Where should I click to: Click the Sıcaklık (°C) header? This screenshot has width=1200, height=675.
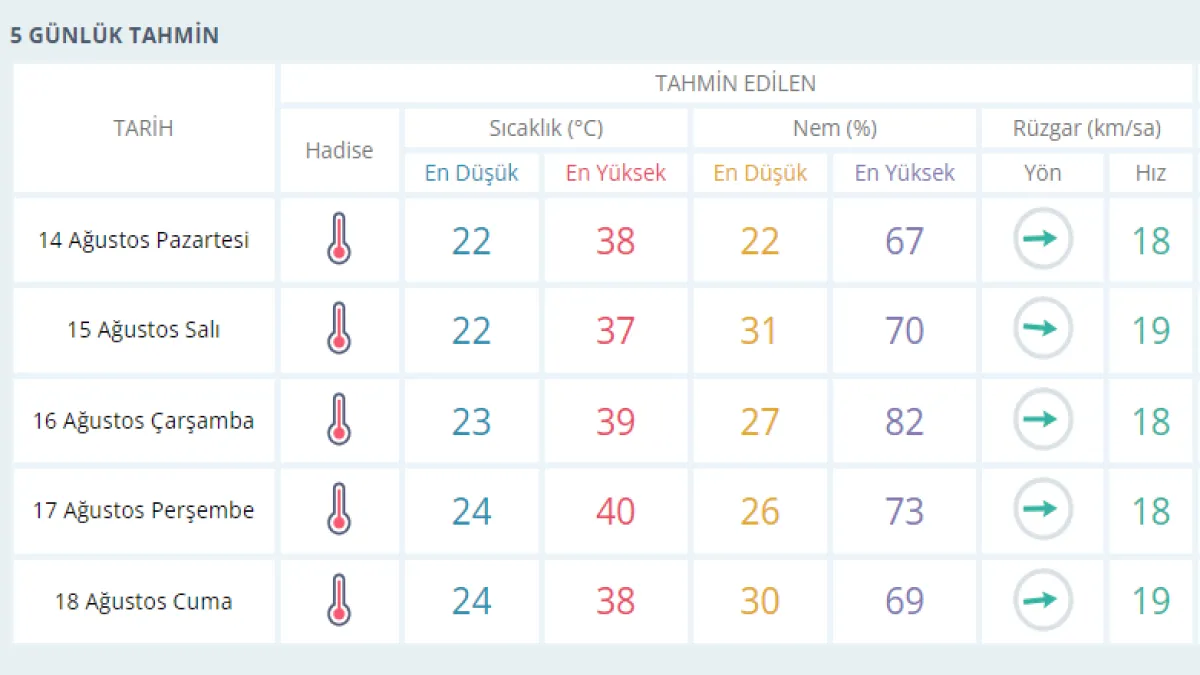coord(545,128)
